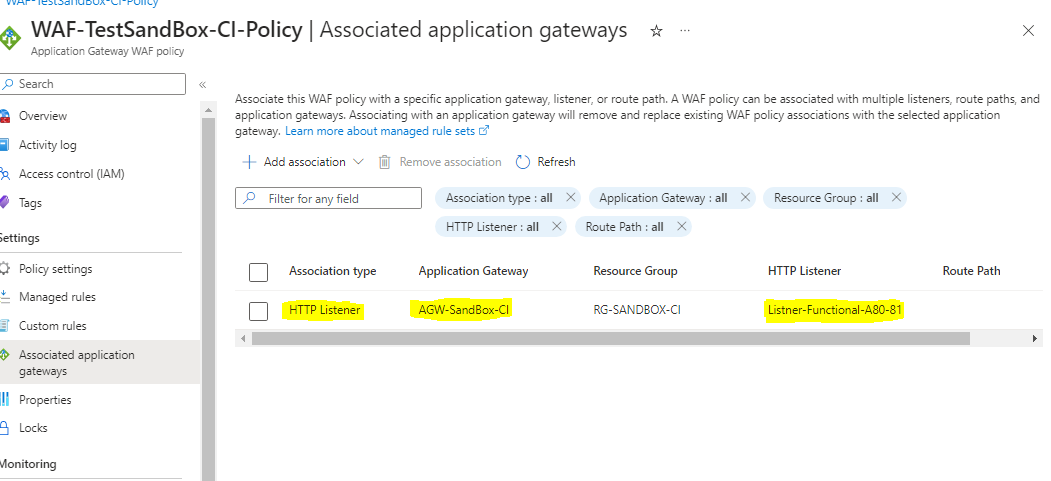This screenshot has height=481, width=1051.
Task: Open Locks in the sidebar
Action: (x=34, y=427)
